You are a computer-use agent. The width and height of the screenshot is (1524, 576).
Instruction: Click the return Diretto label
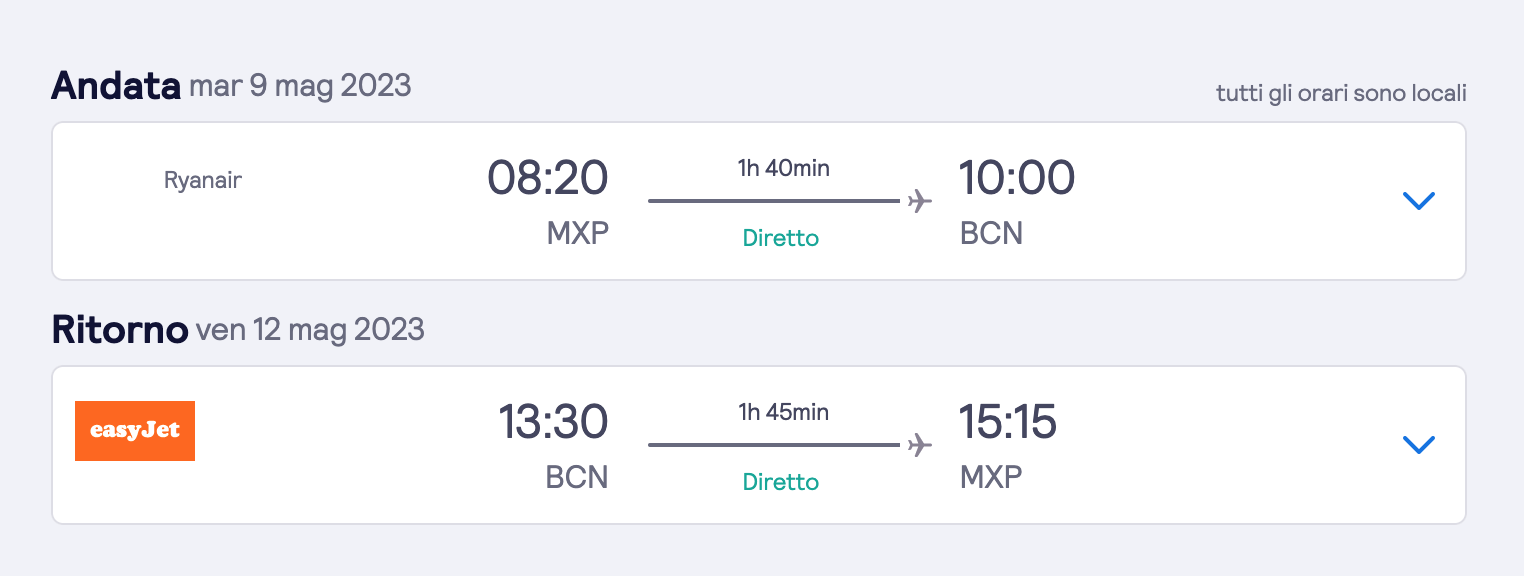[x=780, y=482]
